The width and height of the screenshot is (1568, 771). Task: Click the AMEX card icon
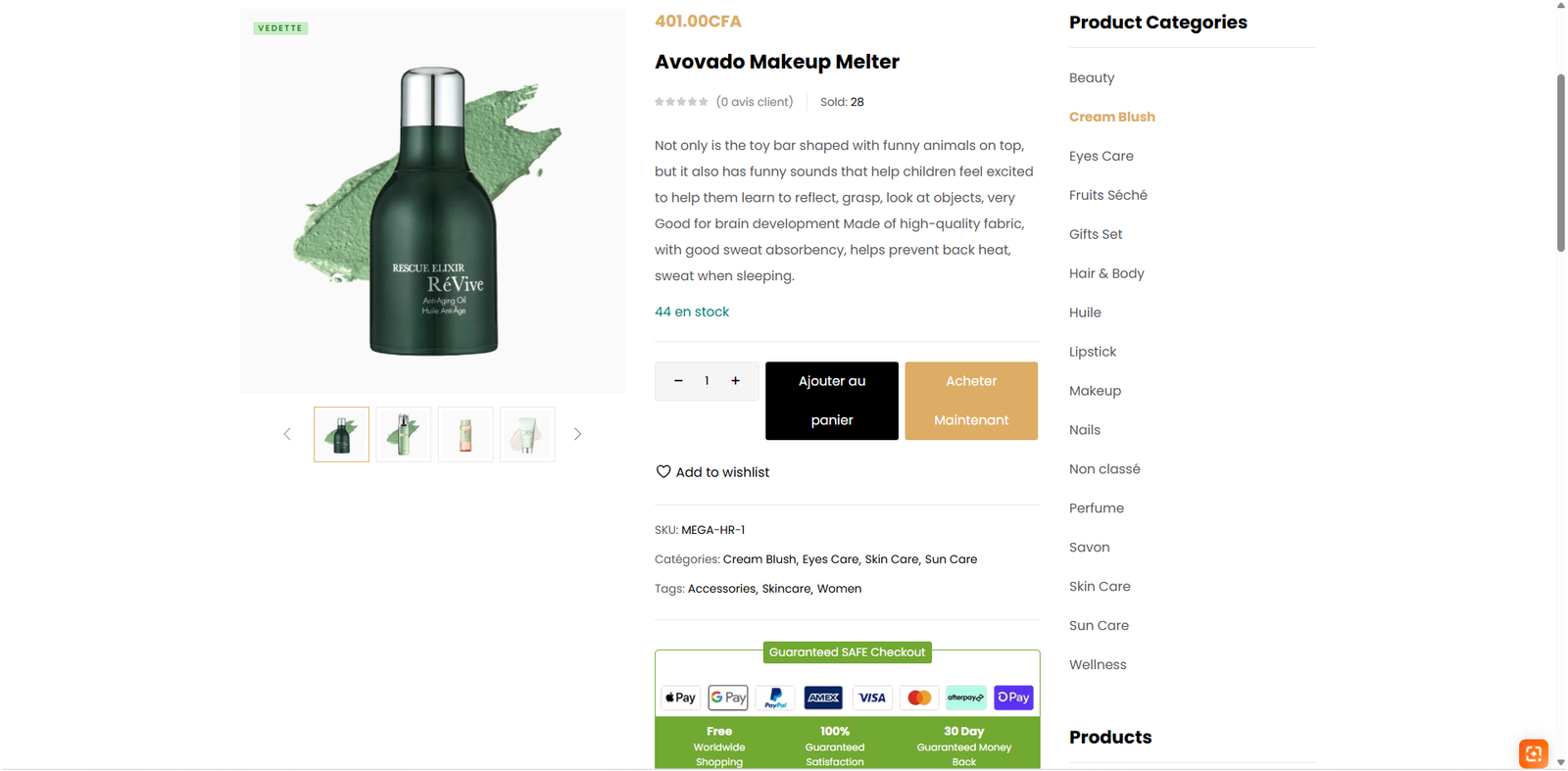[823, 698]
